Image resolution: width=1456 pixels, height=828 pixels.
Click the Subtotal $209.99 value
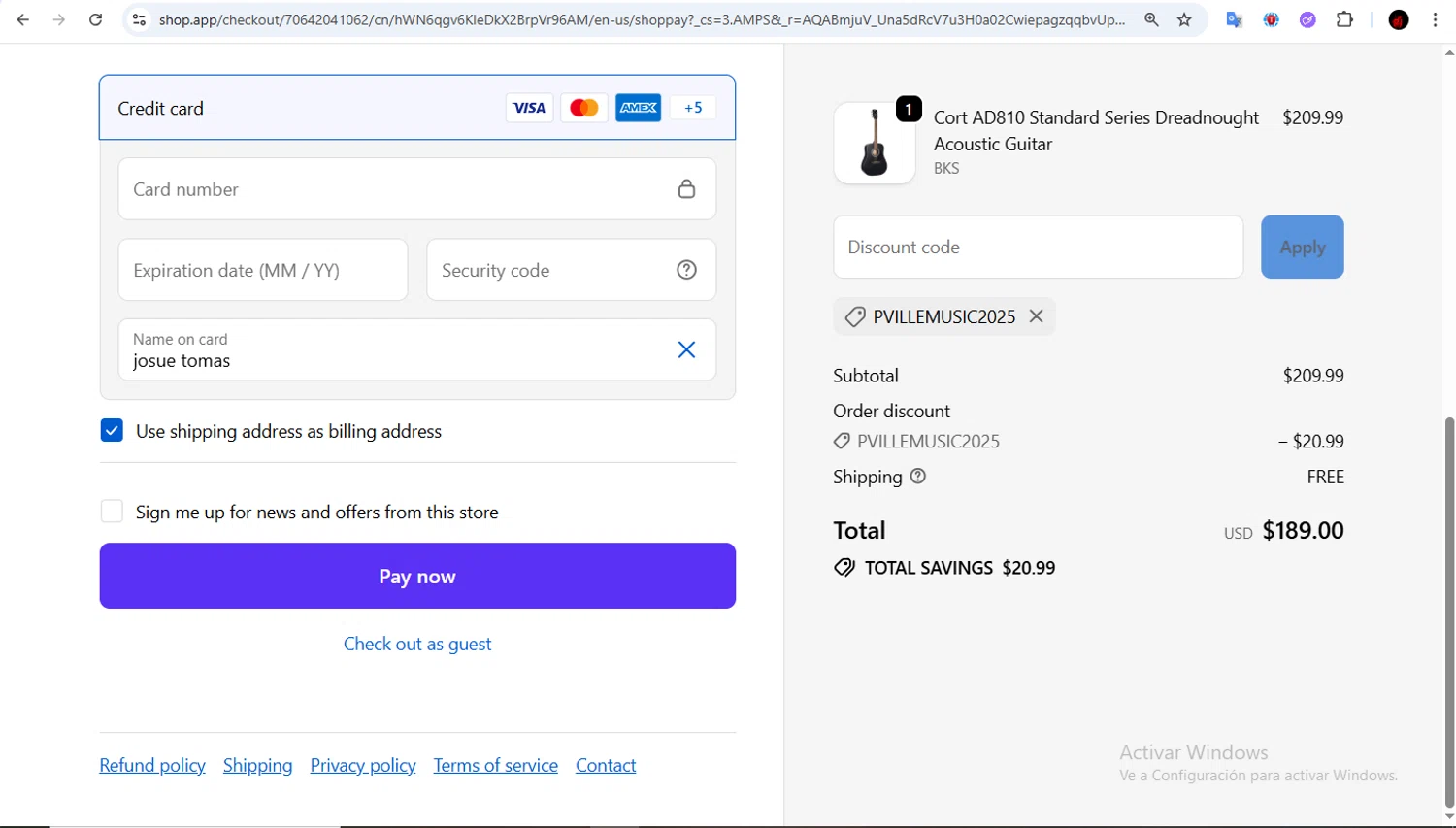click(x=1313, y=376)
